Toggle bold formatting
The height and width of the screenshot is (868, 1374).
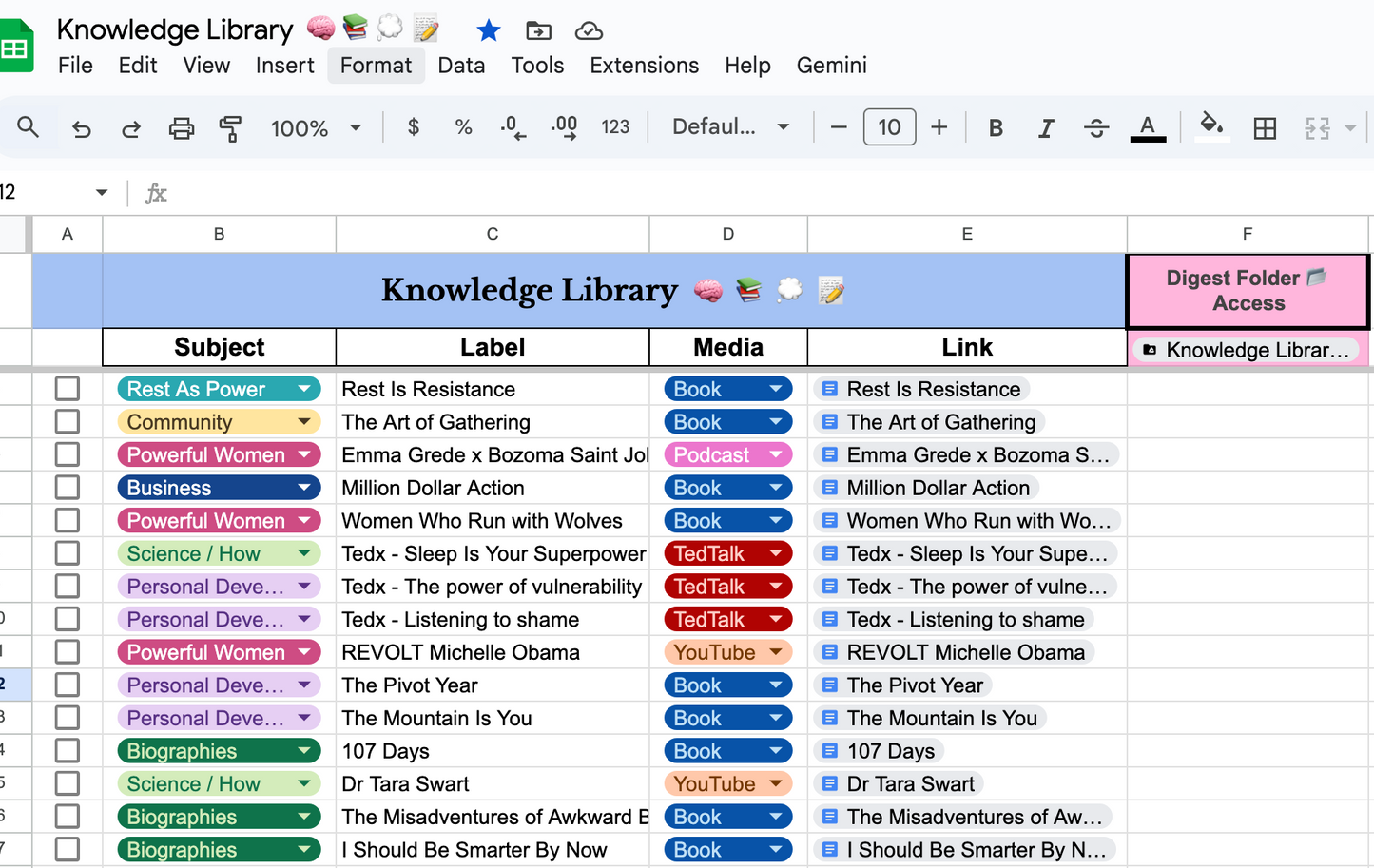(996, 126)
